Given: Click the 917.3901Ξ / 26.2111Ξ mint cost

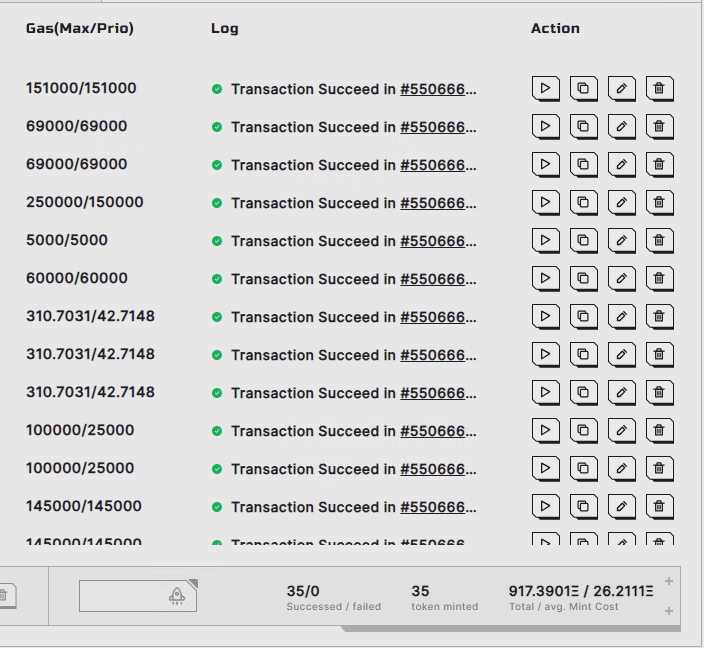Looking at the screenshot, I should click(581, 591).
